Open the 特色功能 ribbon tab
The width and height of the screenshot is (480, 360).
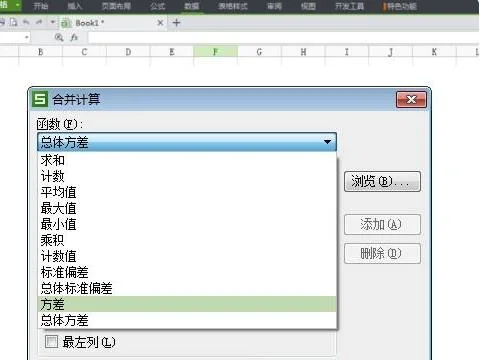pyautogui.click(x=400, y=6)
